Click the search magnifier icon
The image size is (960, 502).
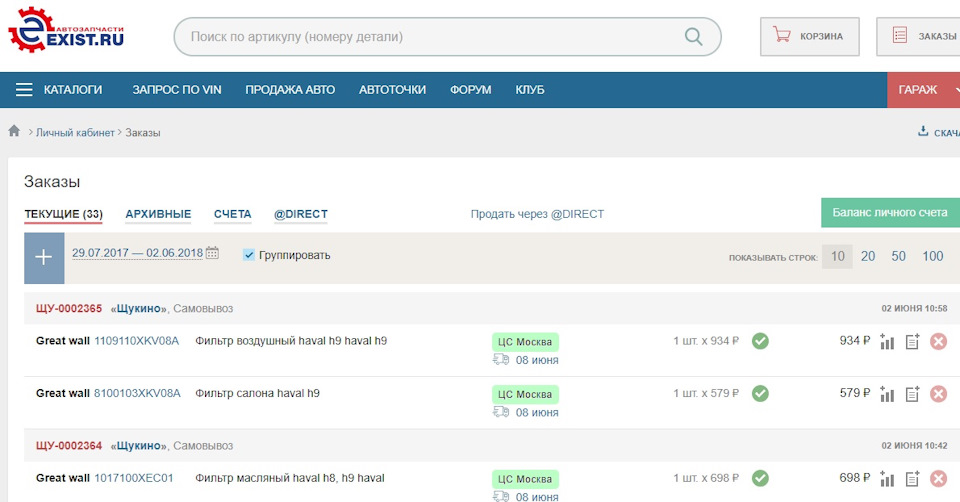tap(694, 37)
